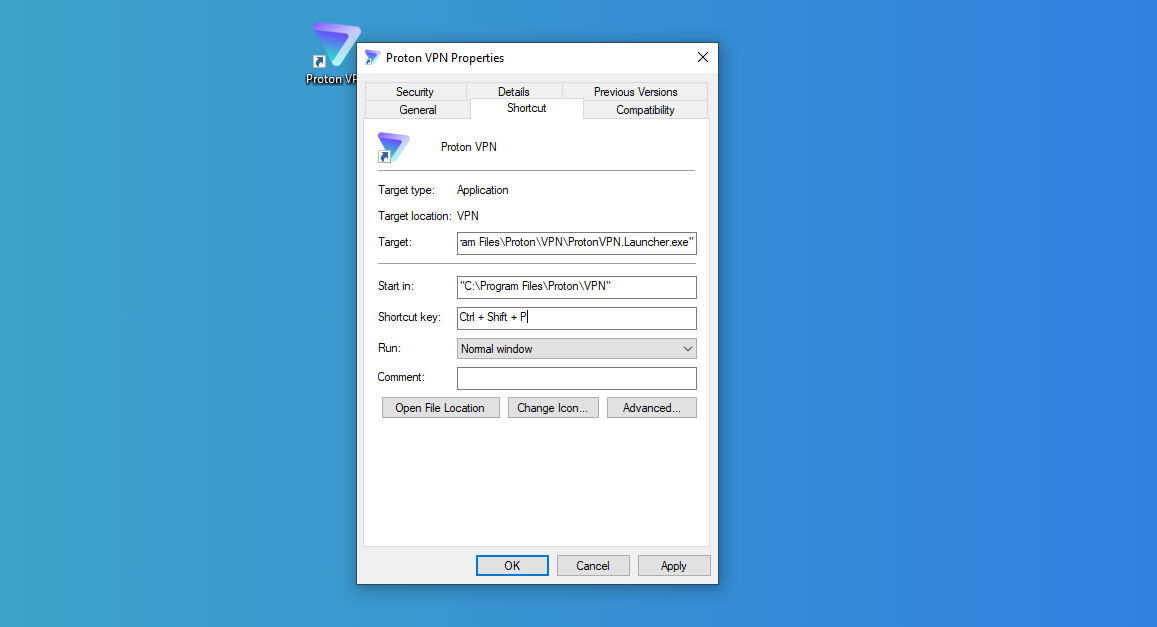Image resolution: width=1157 pixels, height=627 pixels.
Task: Click the Start in field
Action: [576, 287]
